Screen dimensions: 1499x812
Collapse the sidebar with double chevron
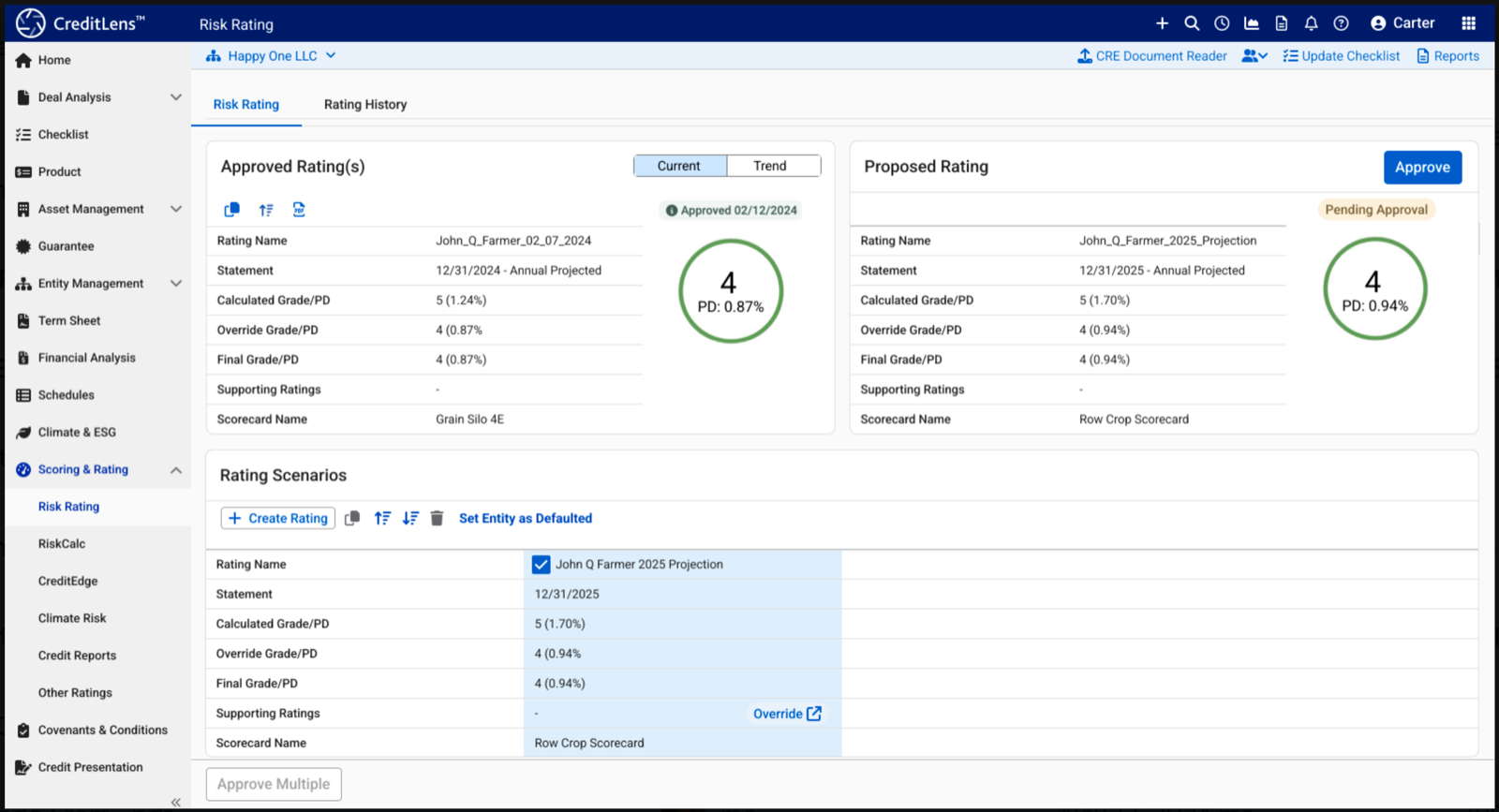pos(175,802)
